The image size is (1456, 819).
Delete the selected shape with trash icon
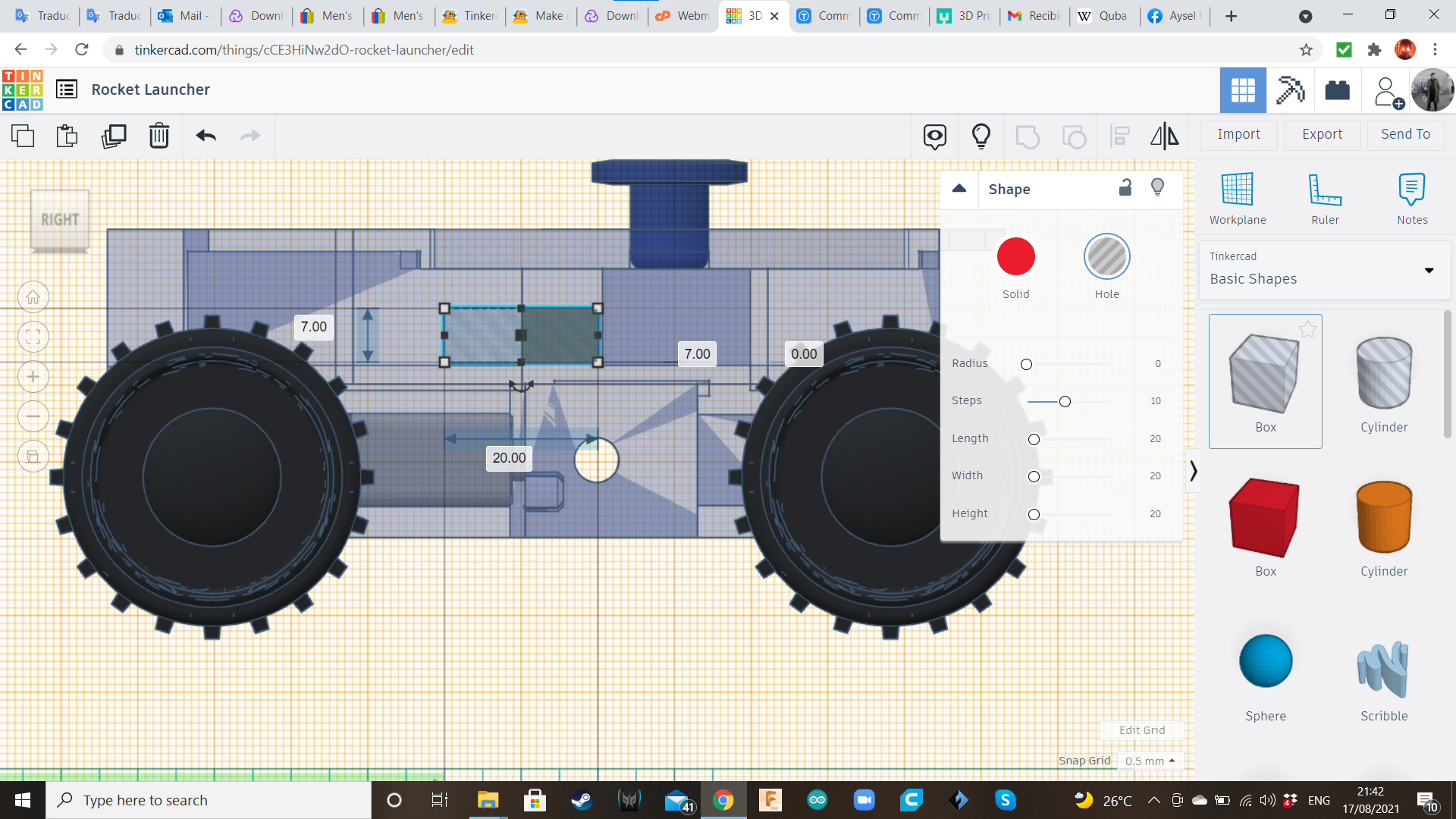click(159, 136)
